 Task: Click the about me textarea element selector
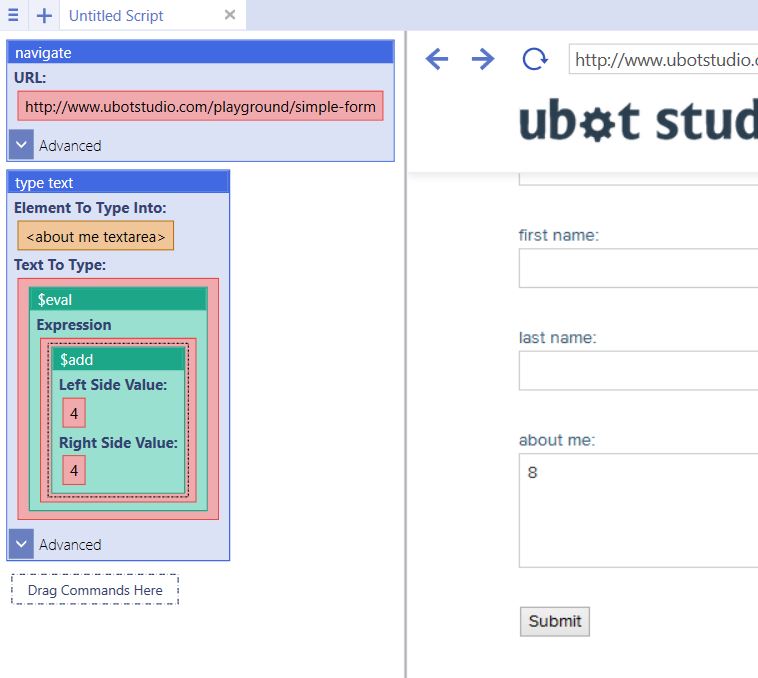(96, 236)
